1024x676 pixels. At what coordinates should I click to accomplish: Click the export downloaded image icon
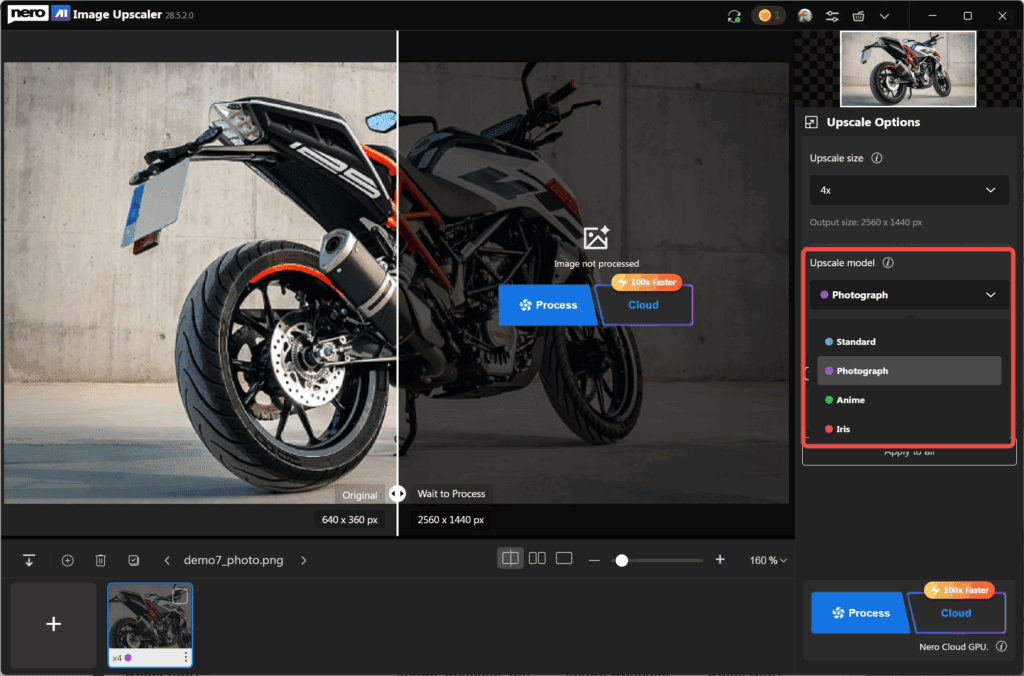click(x=28, y=560)
